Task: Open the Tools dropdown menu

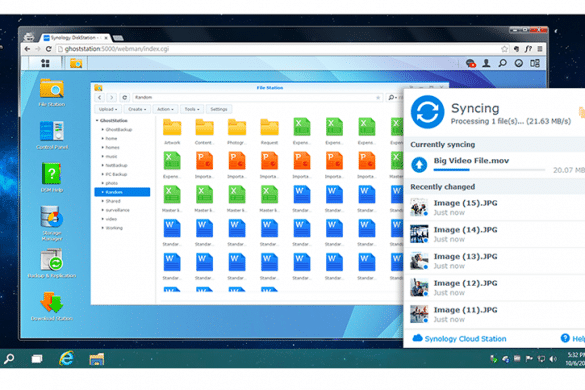Action: 192,109
